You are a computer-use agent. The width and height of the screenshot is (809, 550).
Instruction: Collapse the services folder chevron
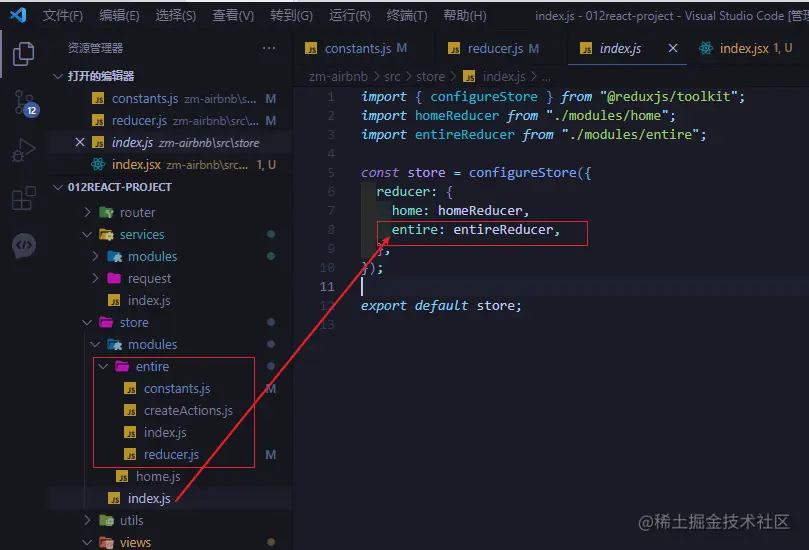point(87,234)
